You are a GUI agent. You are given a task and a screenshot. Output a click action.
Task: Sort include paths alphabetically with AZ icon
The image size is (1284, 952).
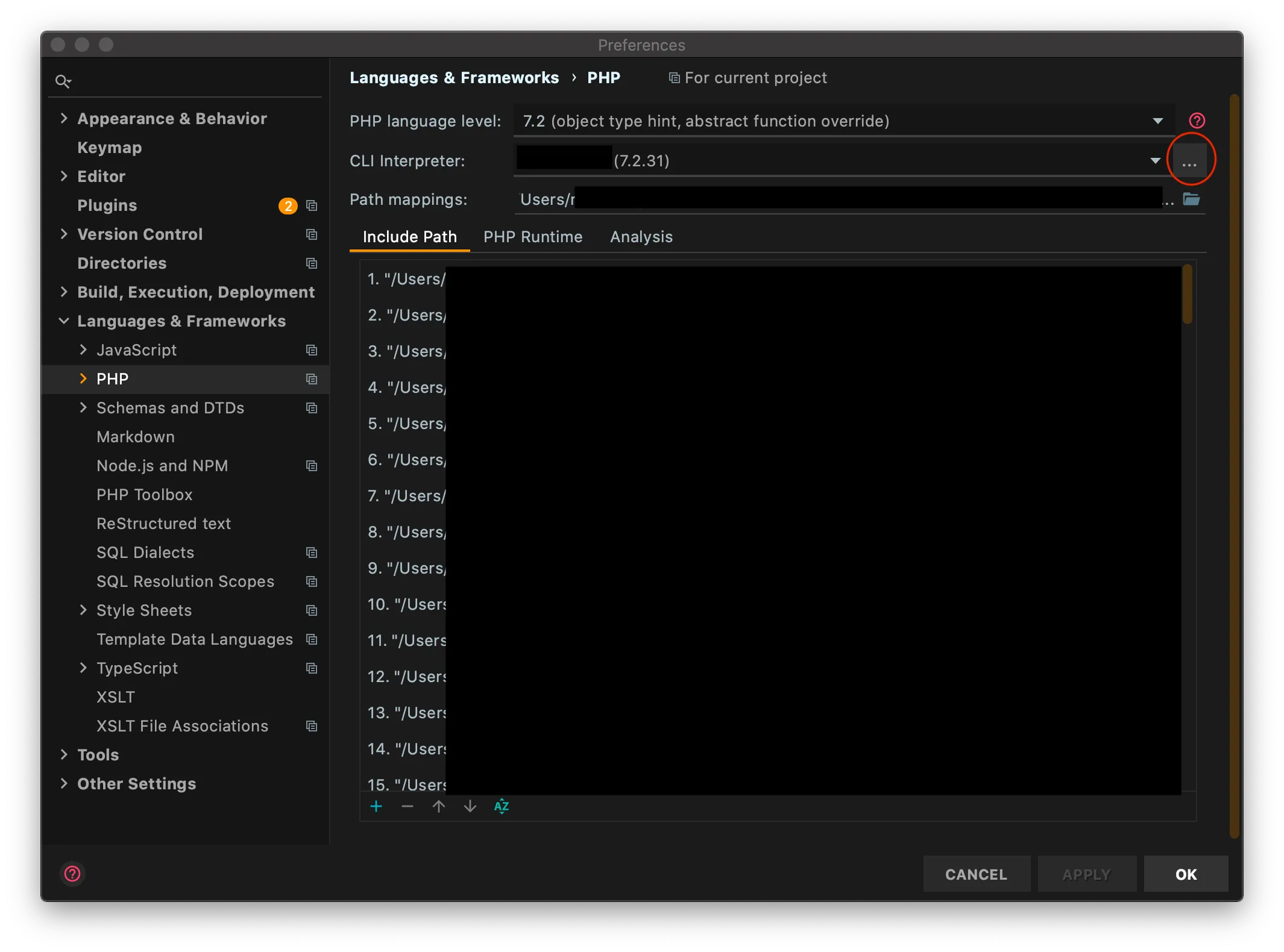[x=501, y=806]
